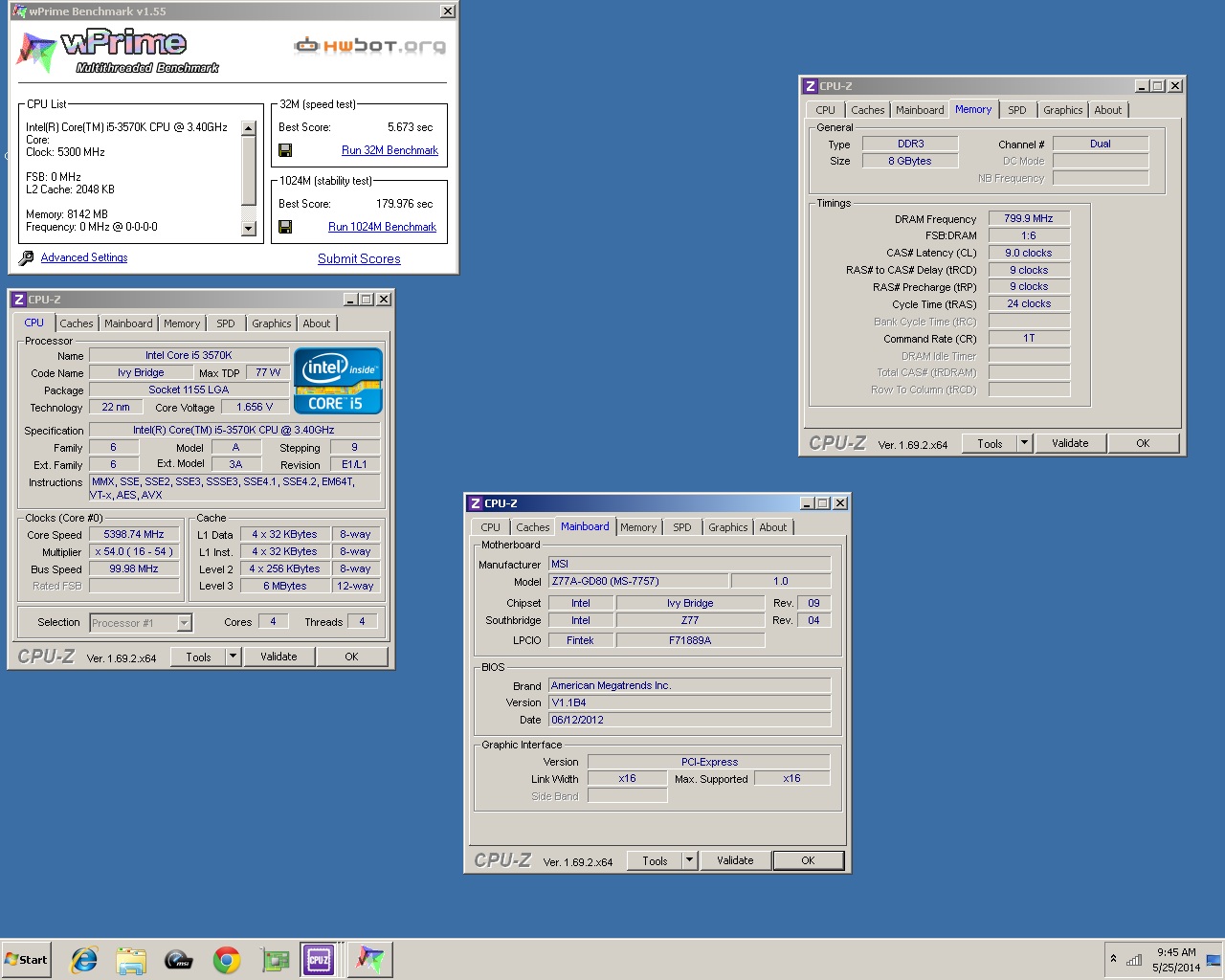
Task: Click the save icon beside Run 32M Benchmark
Action: pyautogui.click(x=285, y=150)
